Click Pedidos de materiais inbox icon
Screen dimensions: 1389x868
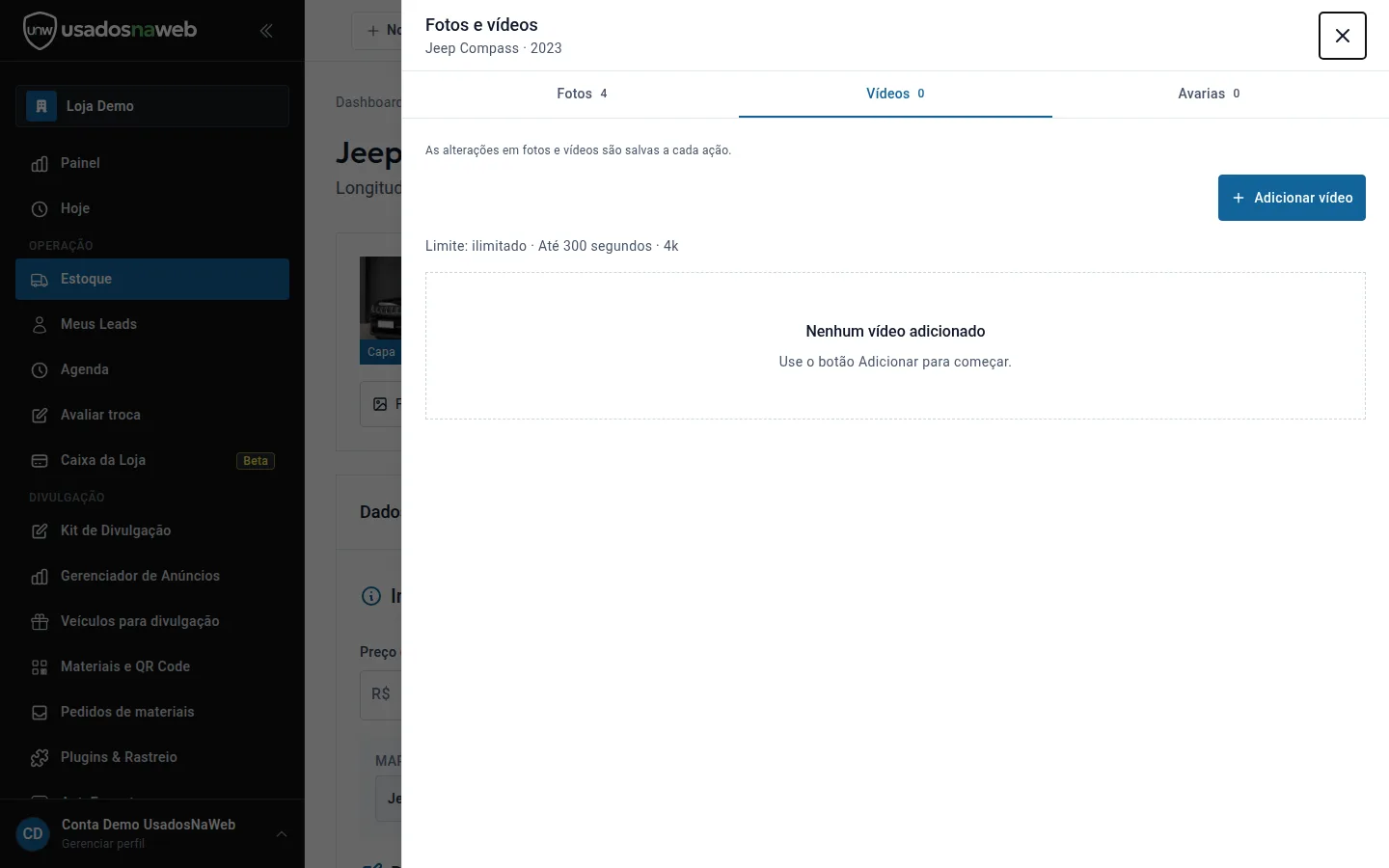pyautogui.click(x=40, y=713)
